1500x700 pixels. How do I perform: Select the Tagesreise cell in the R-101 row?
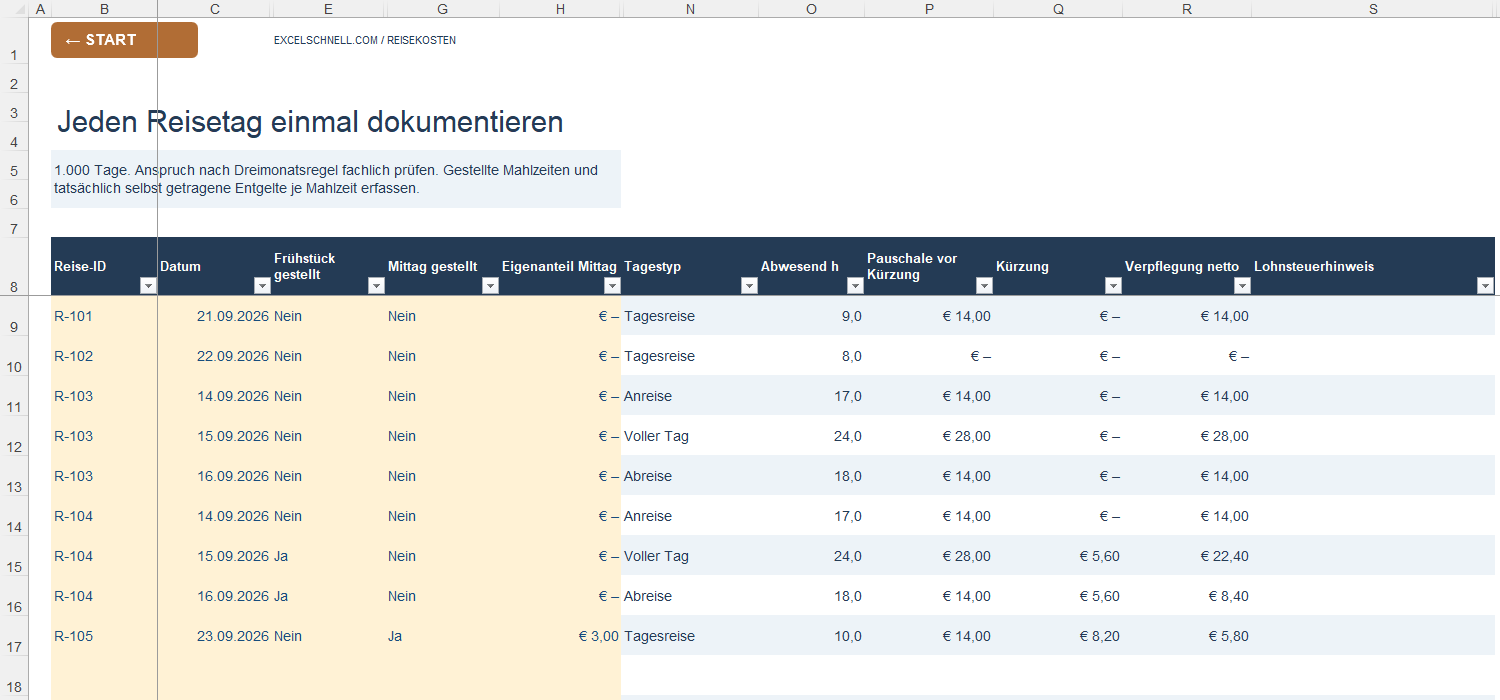[x=690, y=316]
